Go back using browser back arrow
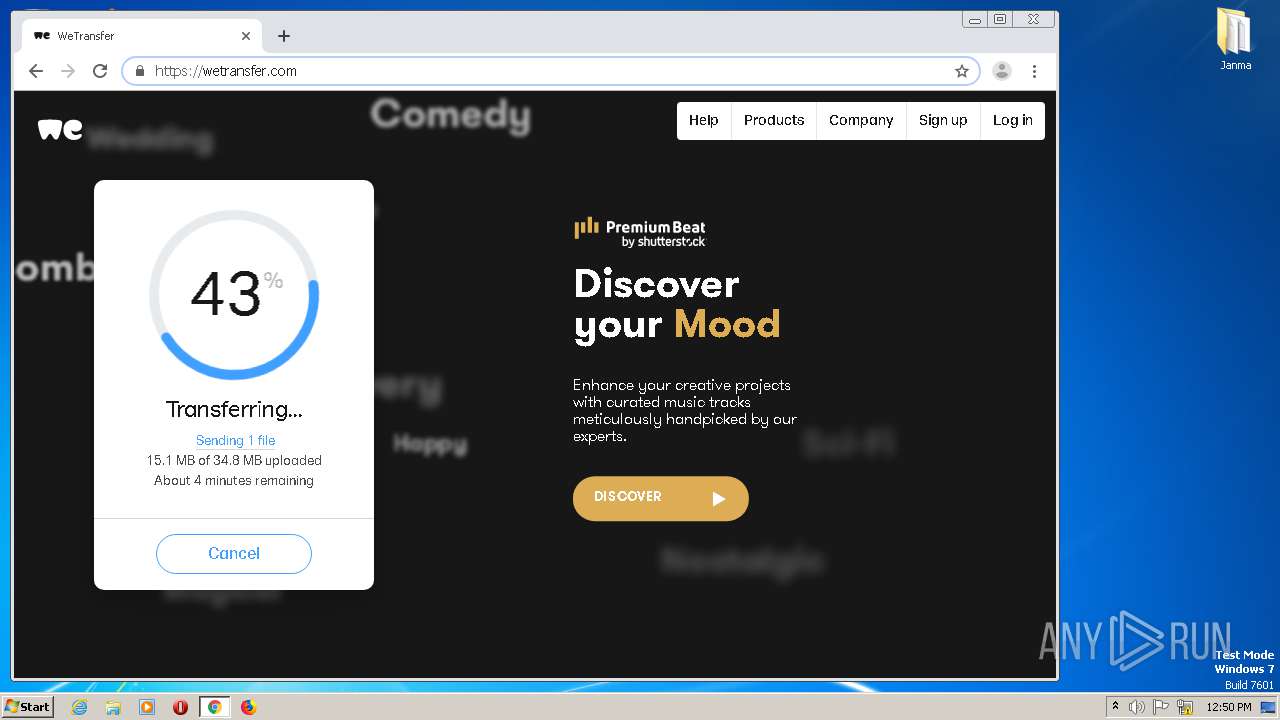This screenshot has width=1280, height=720. tap(36, 71)
